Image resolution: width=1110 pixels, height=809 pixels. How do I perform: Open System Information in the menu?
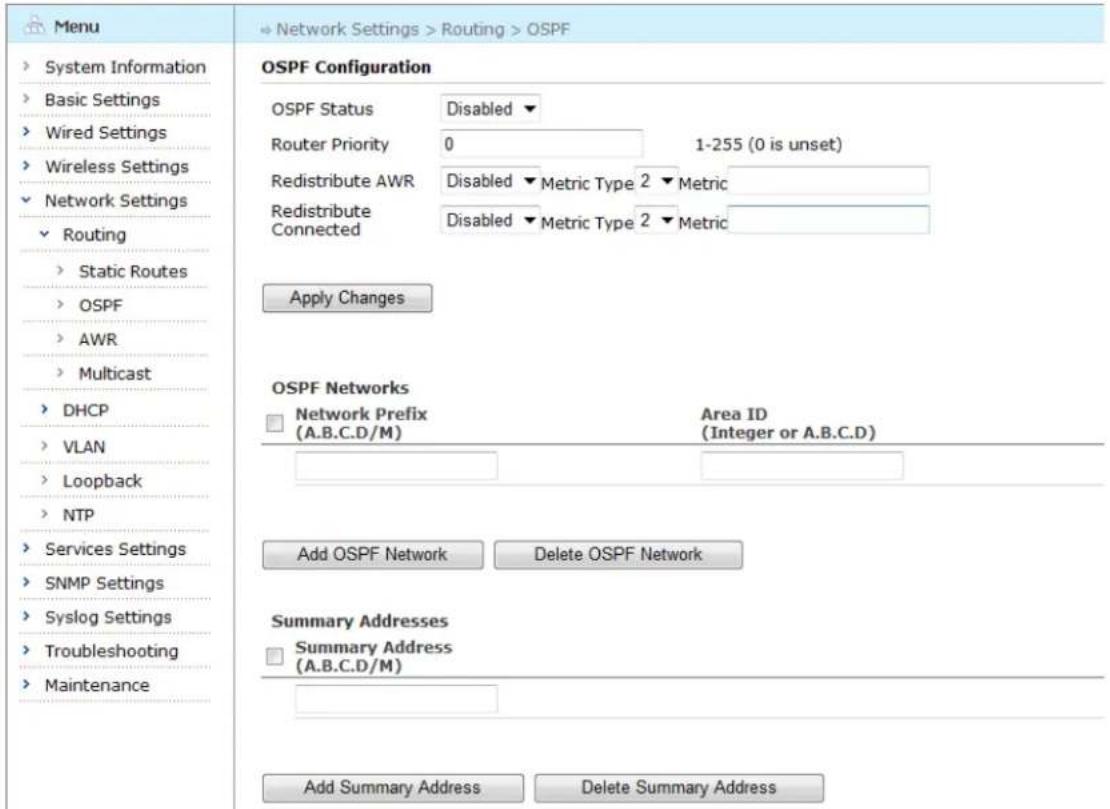pos(125,67)
